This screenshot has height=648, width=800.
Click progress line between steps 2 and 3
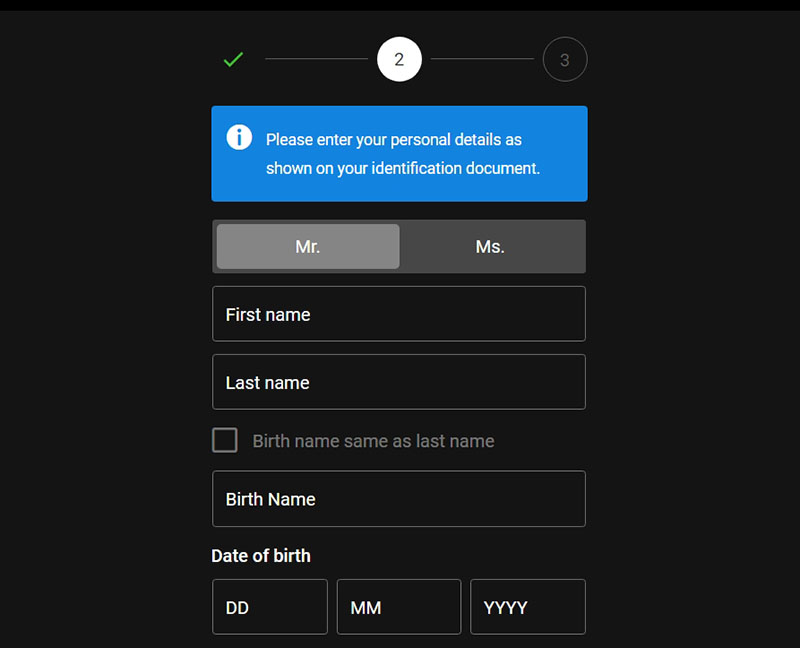point(482,59)
